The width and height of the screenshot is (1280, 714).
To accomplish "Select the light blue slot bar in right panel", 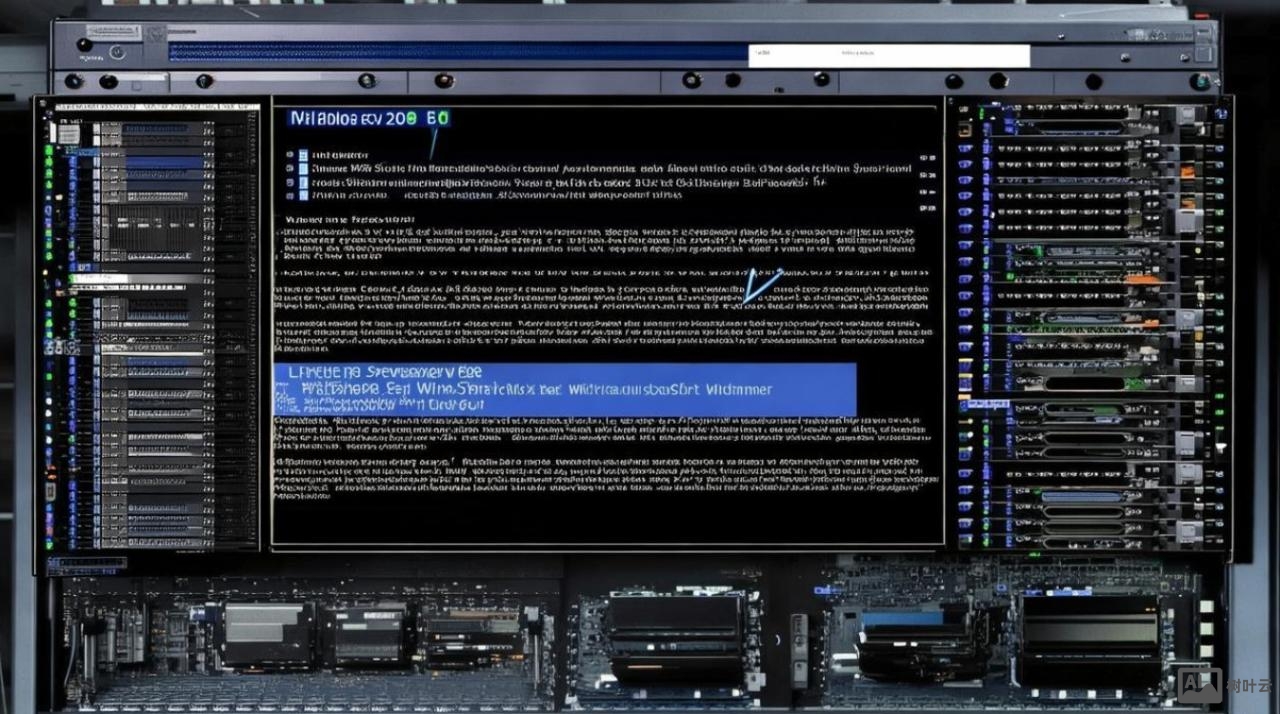I will (1085, 497).
